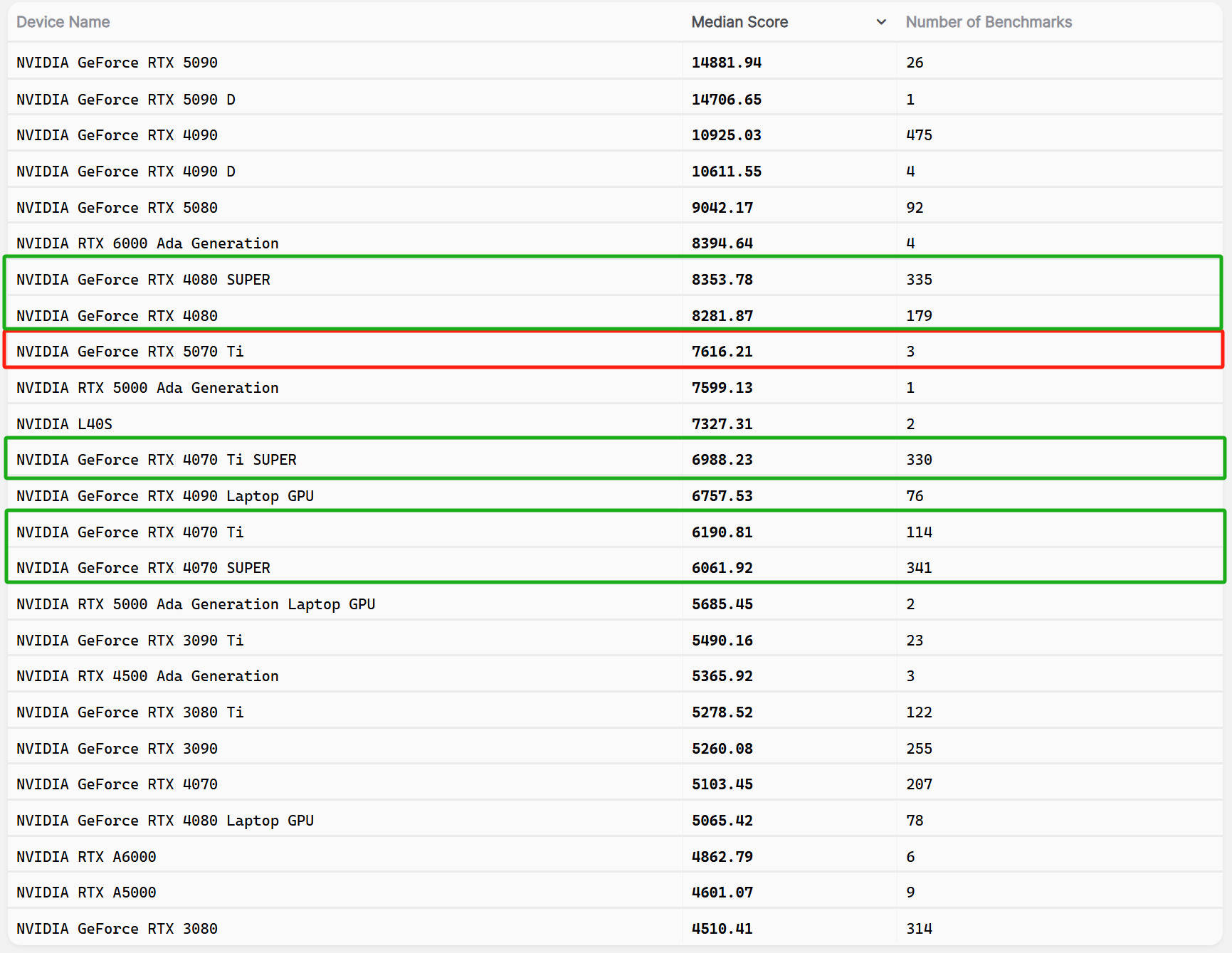Select NVIDIA GeForce RTX 5070 Ti name
1232x953 pixels.
pos(130,352)
